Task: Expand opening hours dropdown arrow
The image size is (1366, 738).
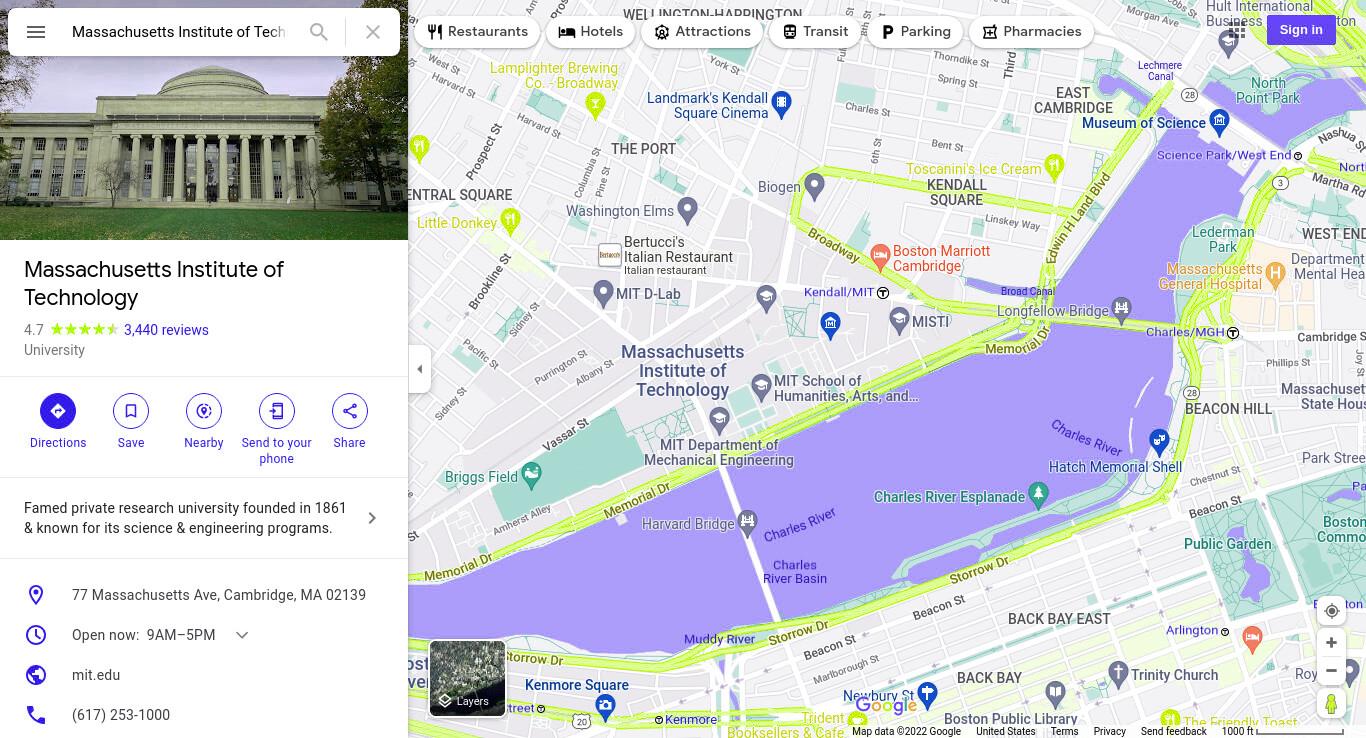Action: pos(242,635)
